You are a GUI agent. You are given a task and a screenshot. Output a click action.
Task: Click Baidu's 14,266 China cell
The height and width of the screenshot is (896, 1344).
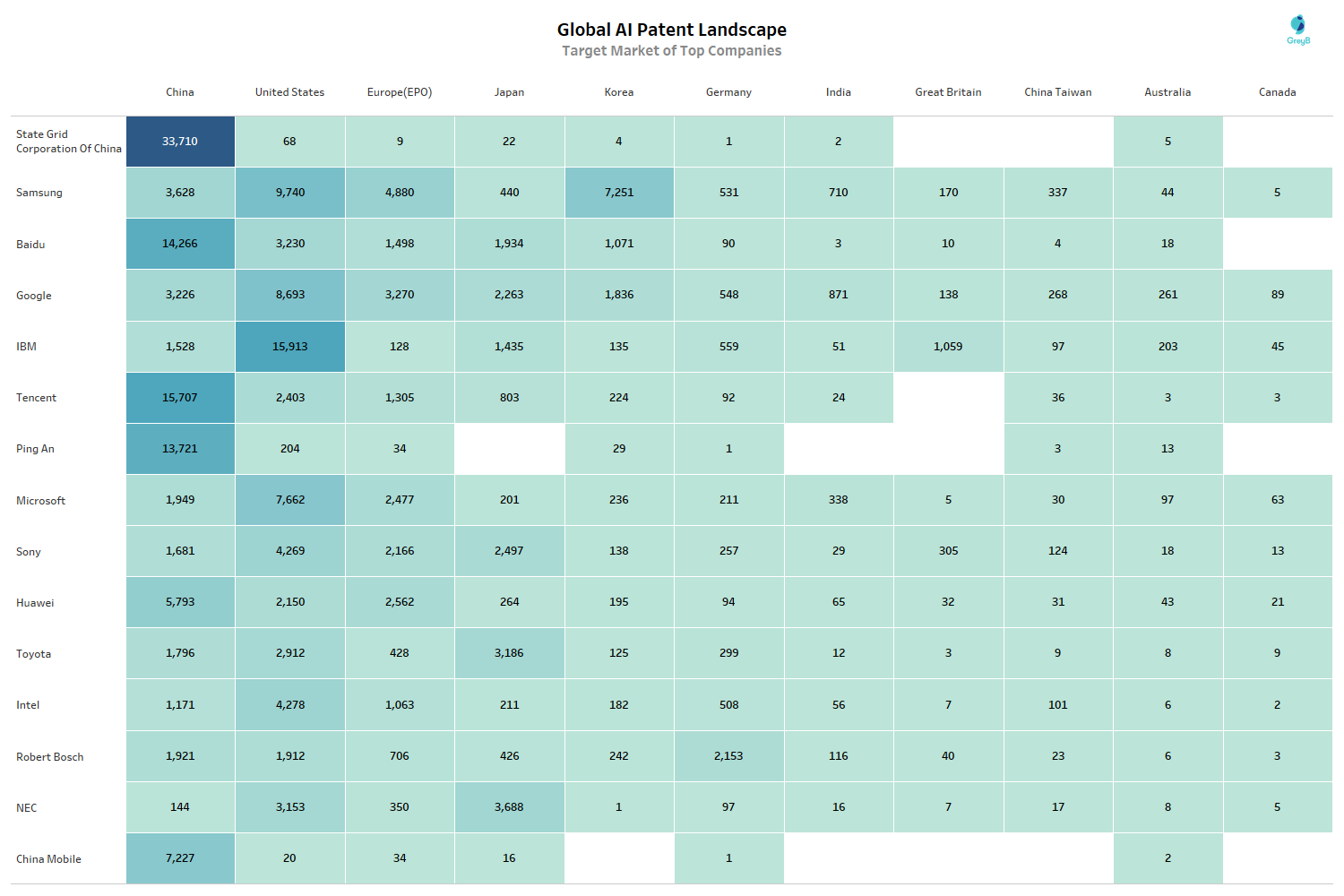pos(180,244)
